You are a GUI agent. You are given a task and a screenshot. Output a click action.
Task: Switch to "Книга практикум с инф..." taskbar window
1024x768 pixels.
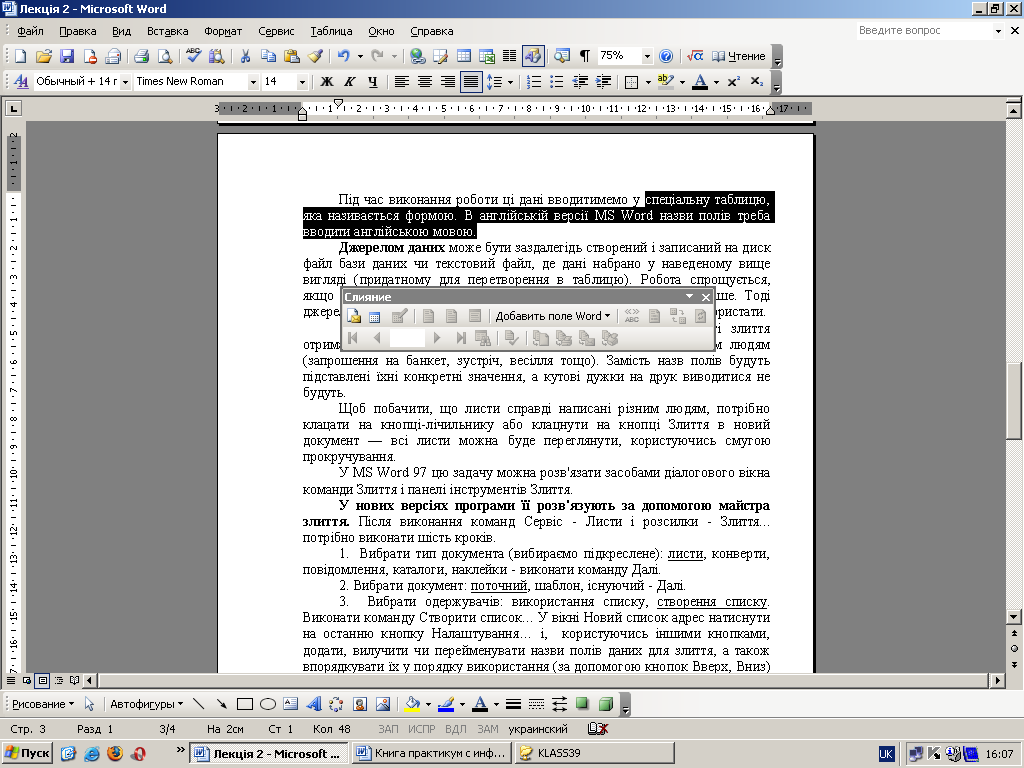431,754
